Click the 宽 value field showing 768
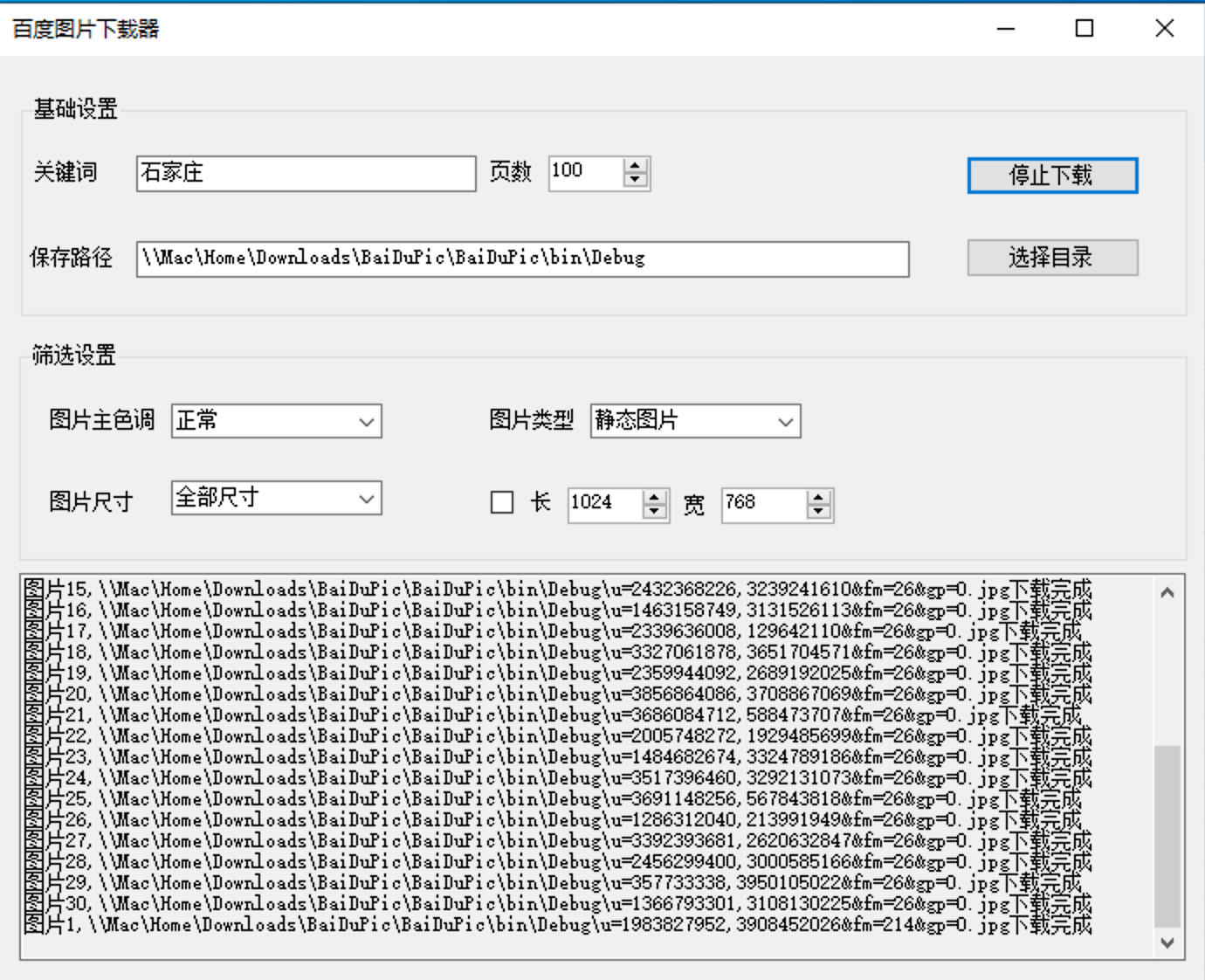Viewport: 1205px width, 980px height. 765,505
